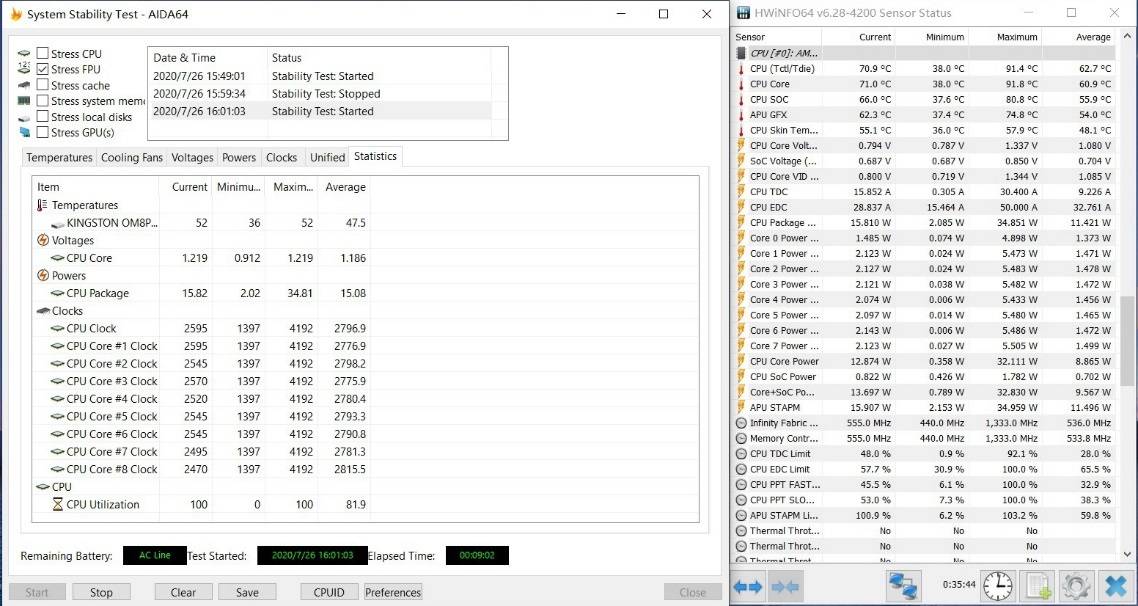Click the AIDA64 flame icon in title bar

(15, 14)
